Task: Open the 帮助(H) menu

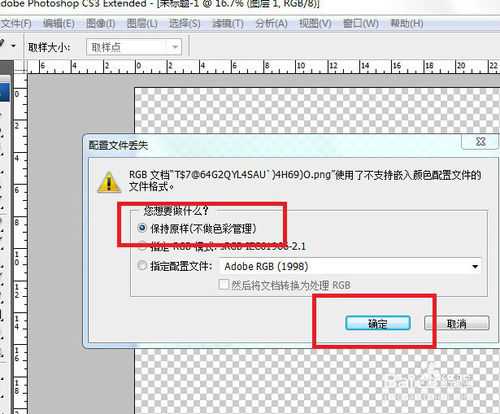Action: pyautogui.click(x=407, y=24)
